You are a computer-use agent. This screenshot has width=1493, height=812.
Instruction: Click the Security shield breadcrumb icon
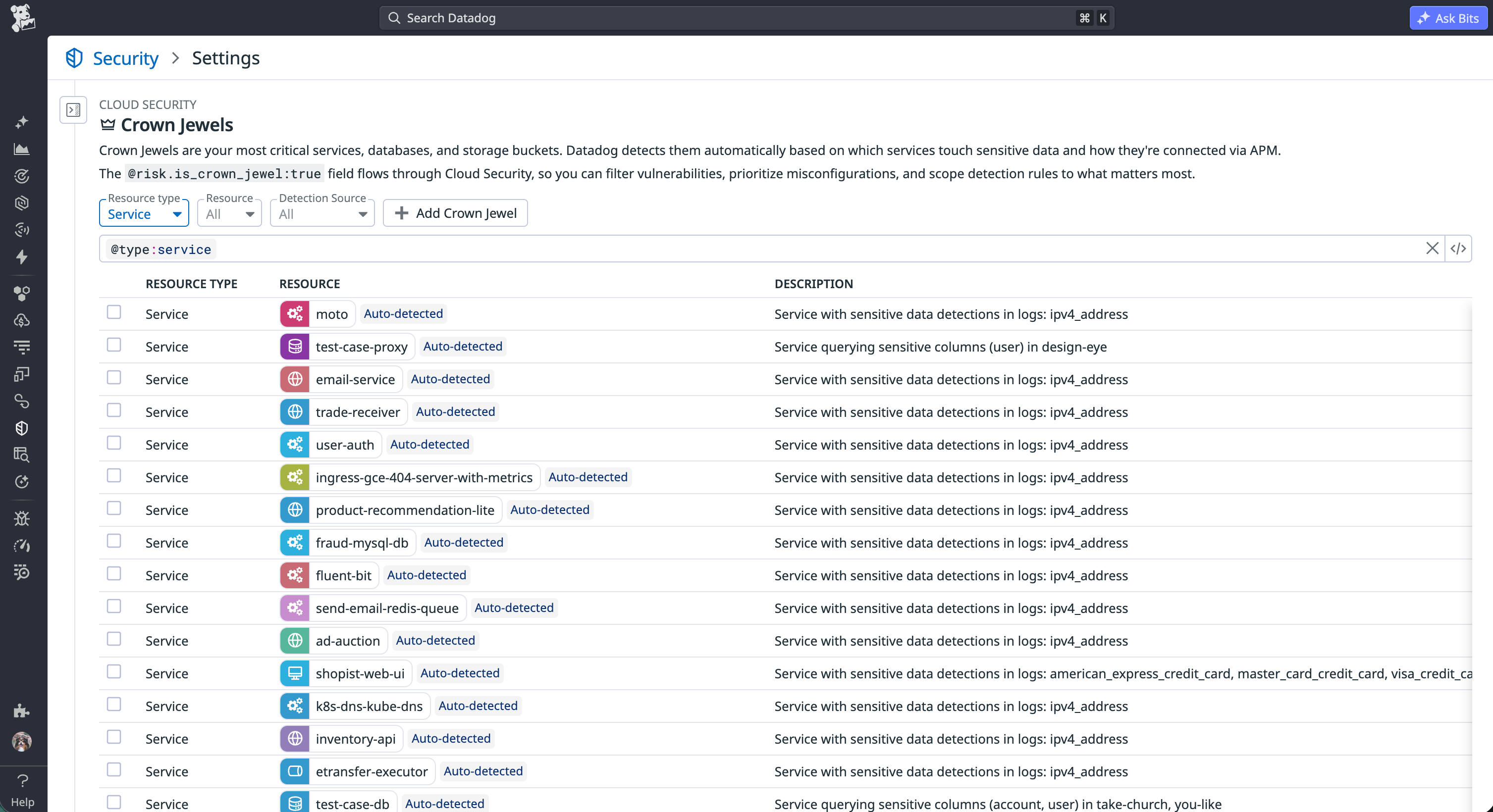pyautogui.click(x=74, y=58)
